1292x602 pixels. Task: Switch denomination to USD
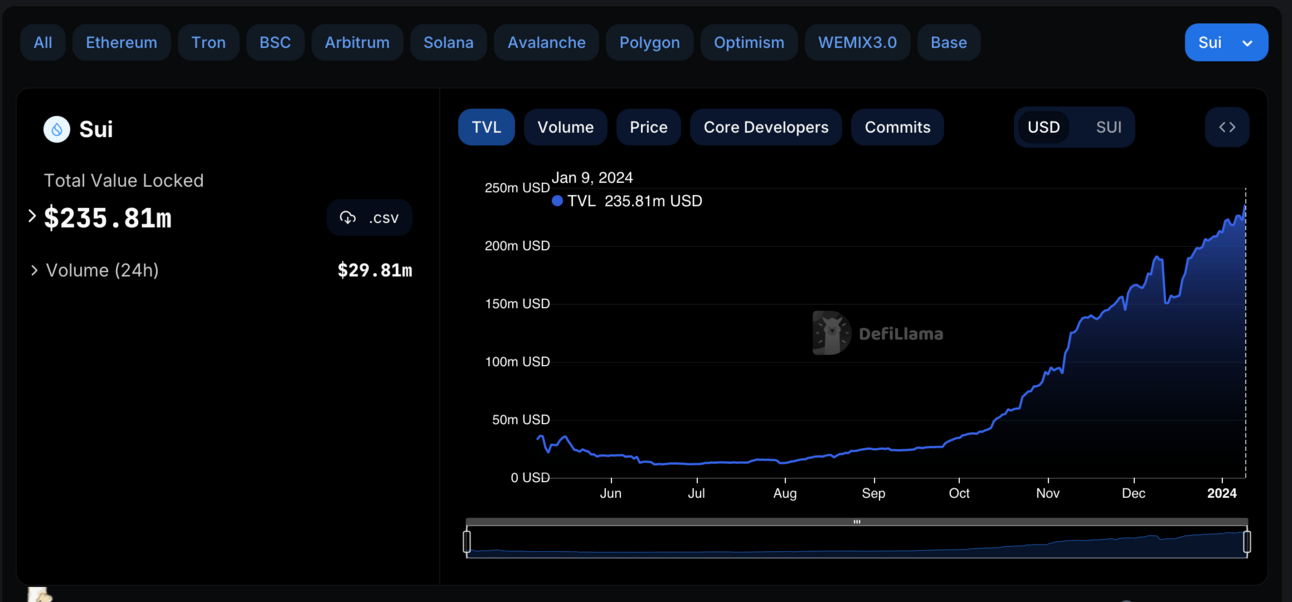click(1043, 127)
